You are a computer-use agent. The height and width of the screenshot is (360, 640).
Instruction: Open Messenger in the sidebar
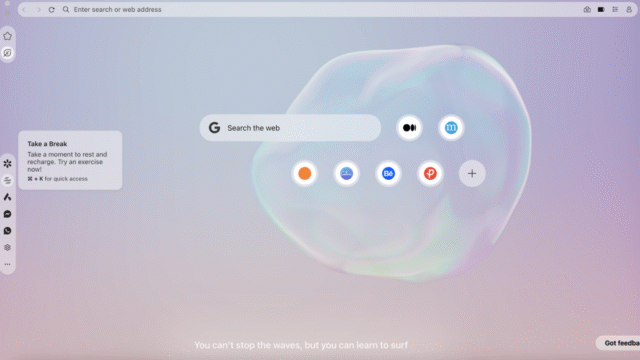click(7, 214)
